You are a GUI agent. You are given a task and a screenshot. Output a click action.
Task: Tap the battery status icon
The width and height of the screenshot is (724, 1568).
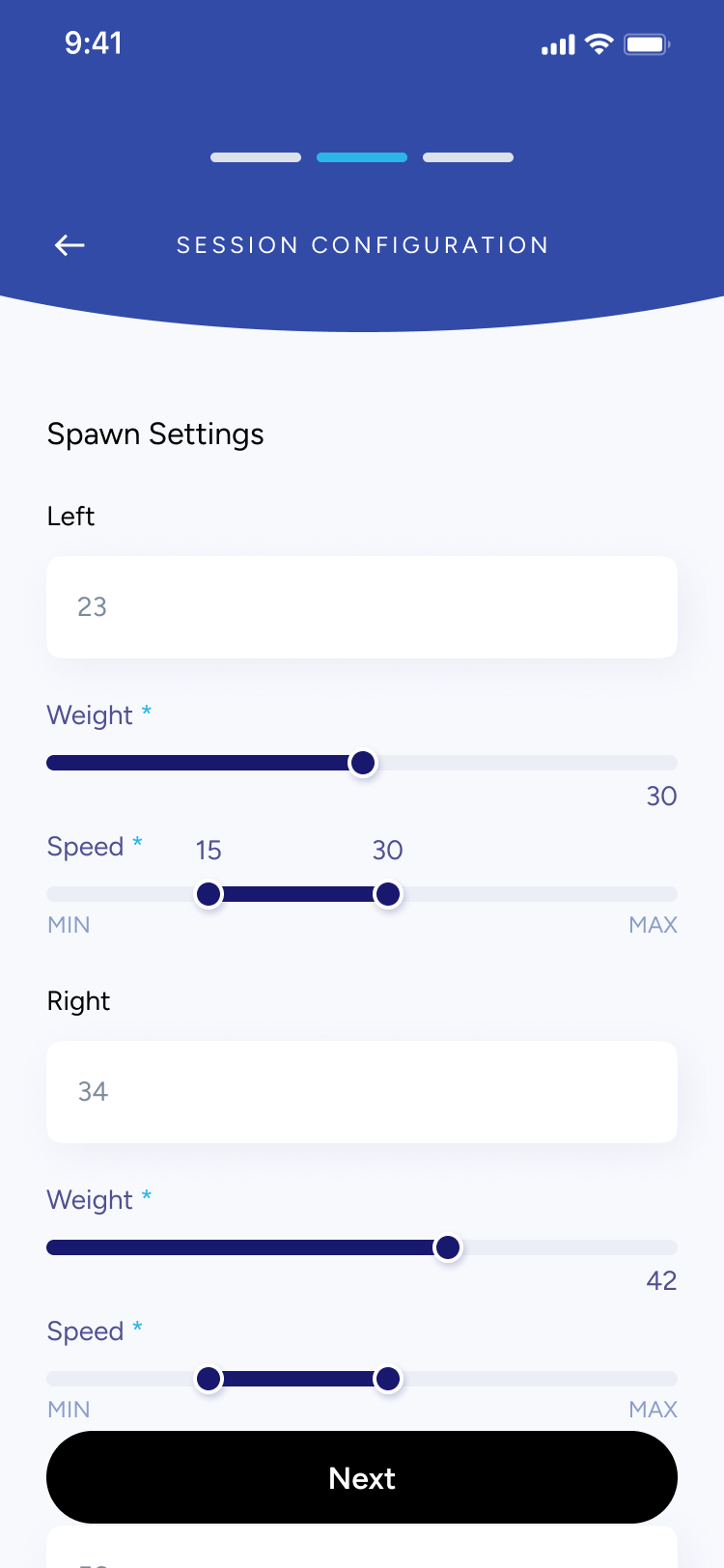click(x=647, y=43)
